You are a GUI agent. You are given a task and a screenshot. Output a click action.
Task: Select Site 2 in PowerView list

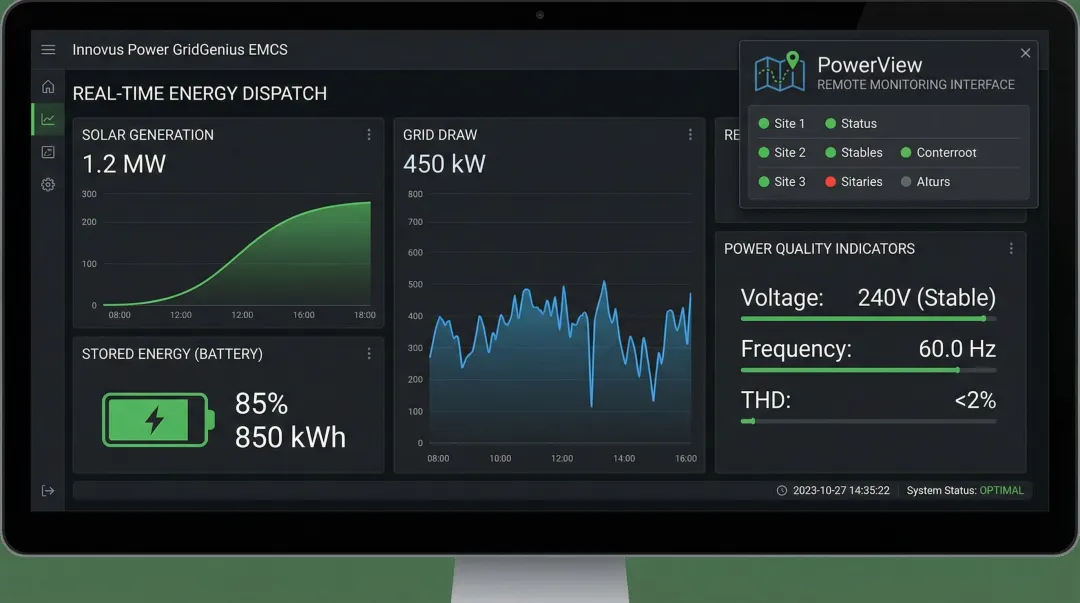pos(789,153)
